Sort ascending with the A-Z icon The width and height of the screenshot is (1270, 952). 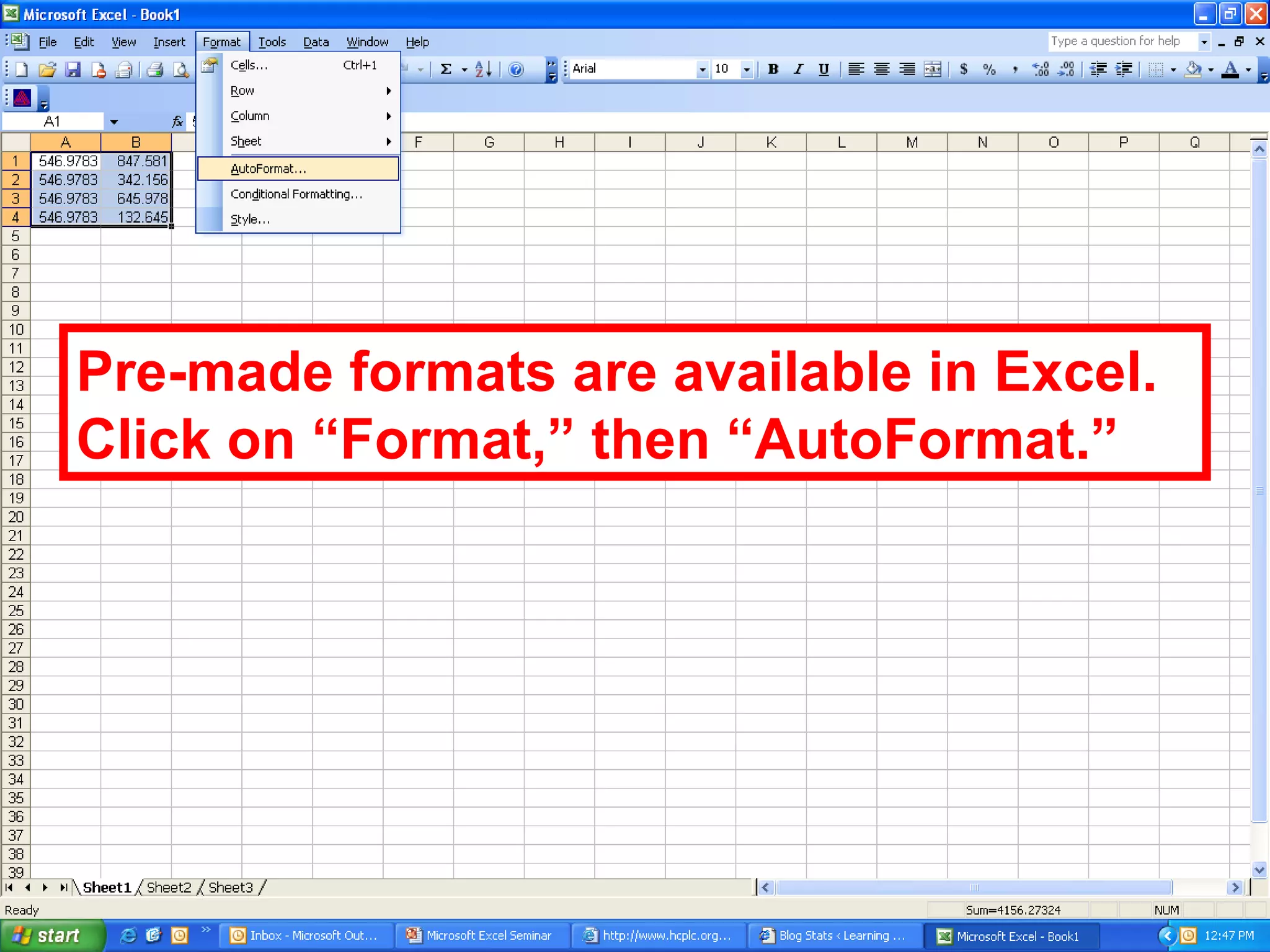pyautogui.click(x=484, y=69)
